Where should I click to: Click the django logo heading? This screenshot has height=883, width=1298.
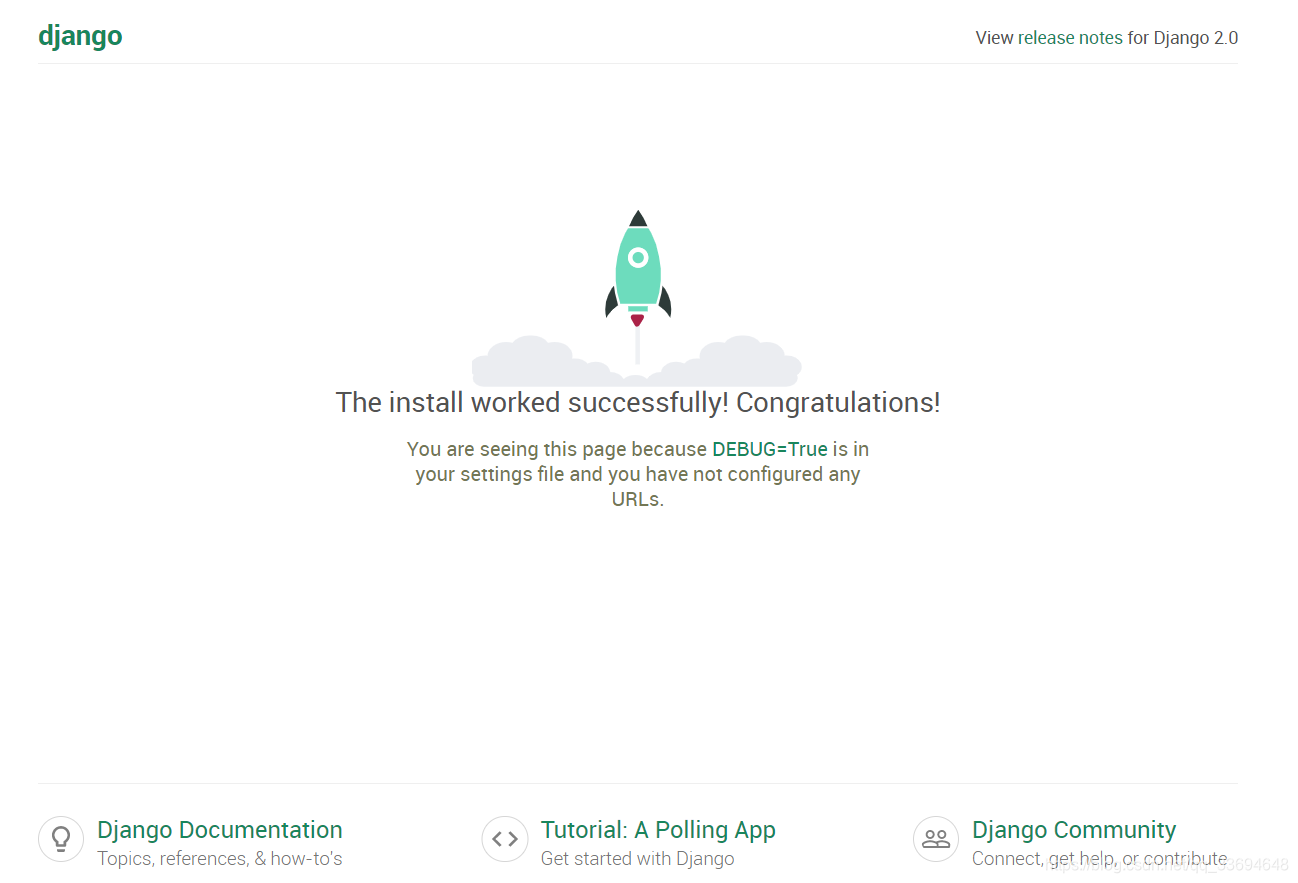[x=80, y=36]
